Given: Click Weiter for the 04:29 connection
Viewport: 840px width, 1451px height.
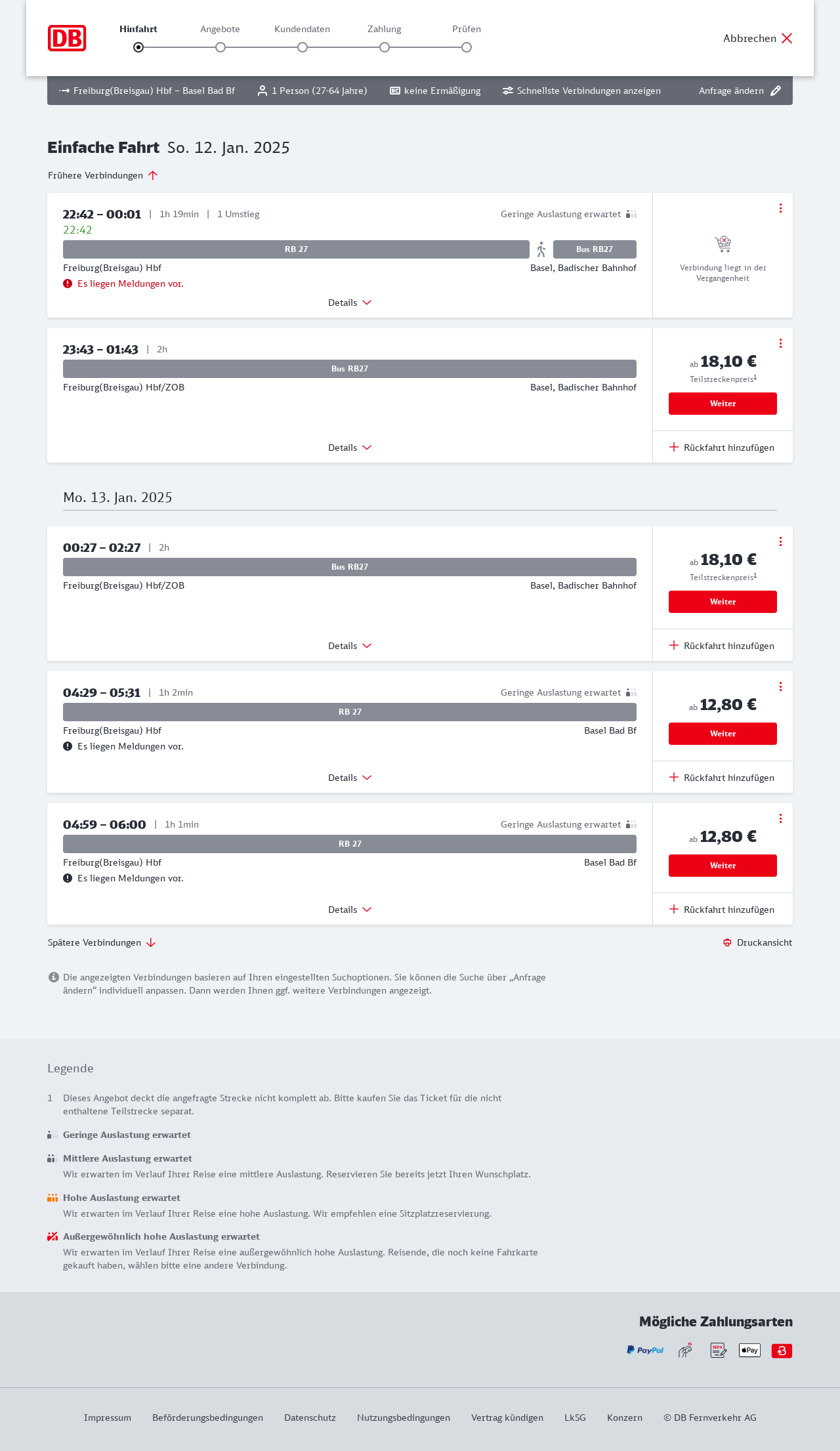Looking at the screenshot, I should click(723, 734).
